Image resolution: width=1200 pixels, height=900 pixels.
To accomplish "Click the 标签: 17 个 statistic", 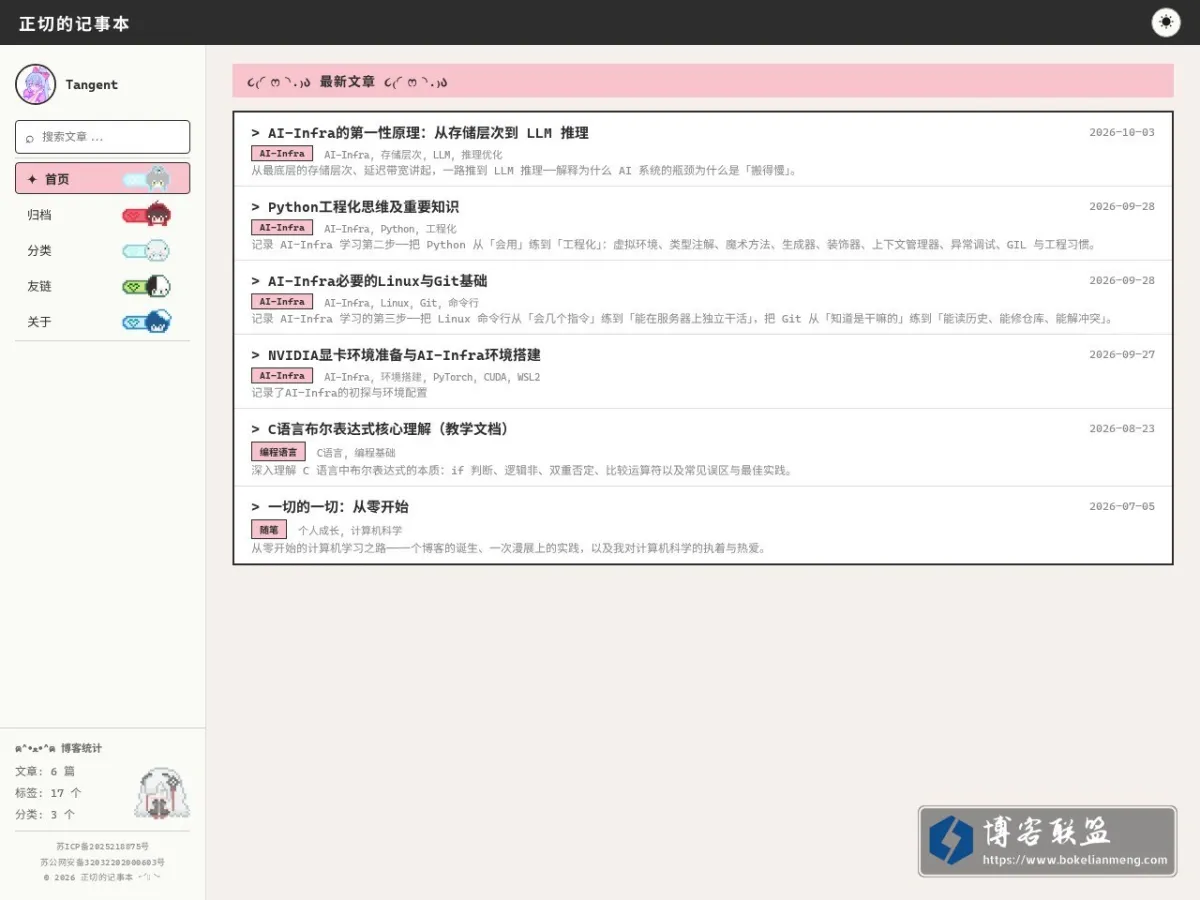I will 48,793.
